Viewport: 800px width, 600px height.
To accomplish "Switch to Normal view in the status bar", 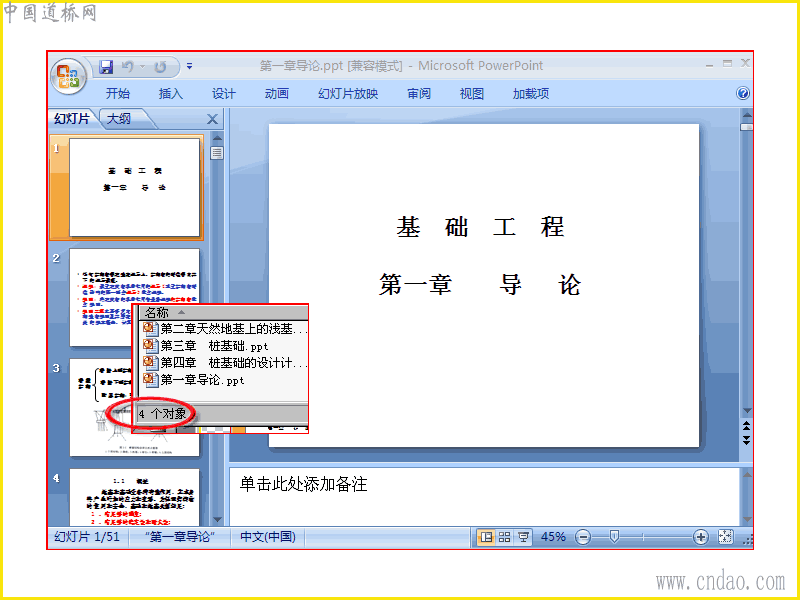I will point(486,537).
